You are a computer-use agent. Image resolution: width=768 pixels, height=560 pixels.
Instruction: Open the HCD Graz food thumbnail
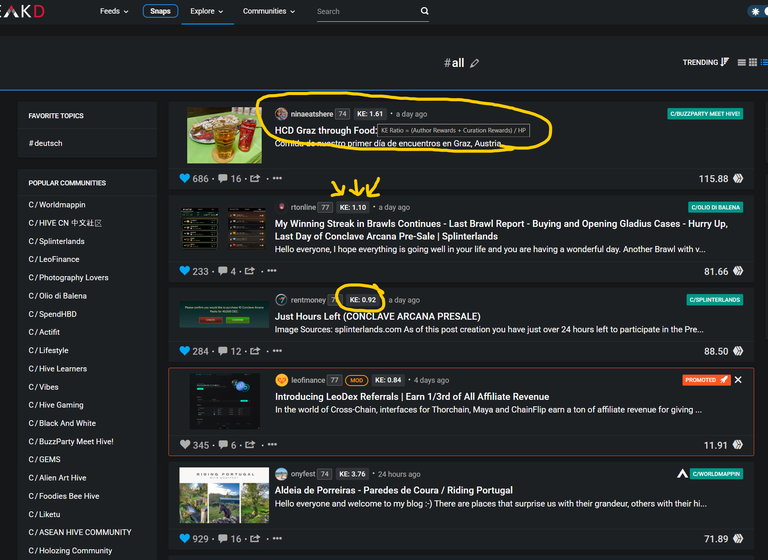tap(224, 135)
